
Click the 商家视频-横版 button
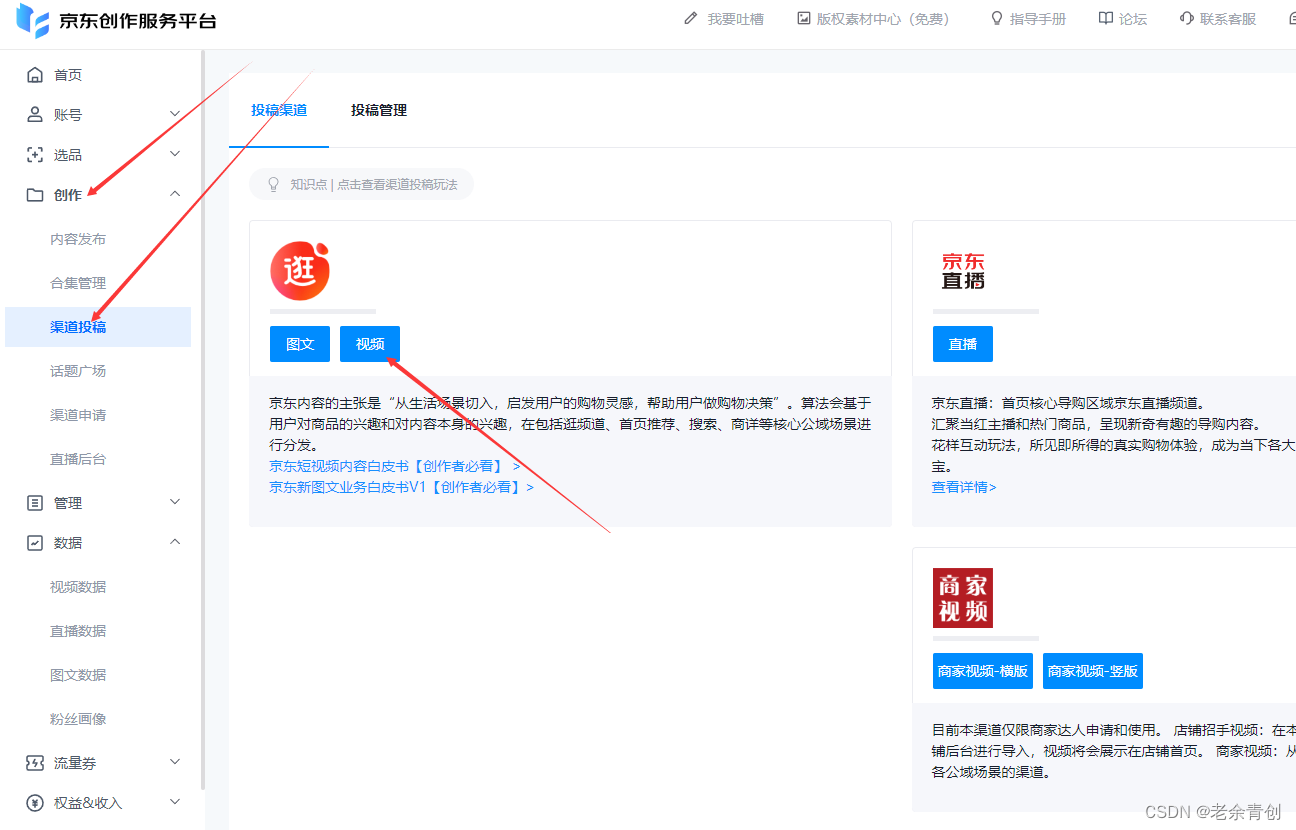(983, 671)
